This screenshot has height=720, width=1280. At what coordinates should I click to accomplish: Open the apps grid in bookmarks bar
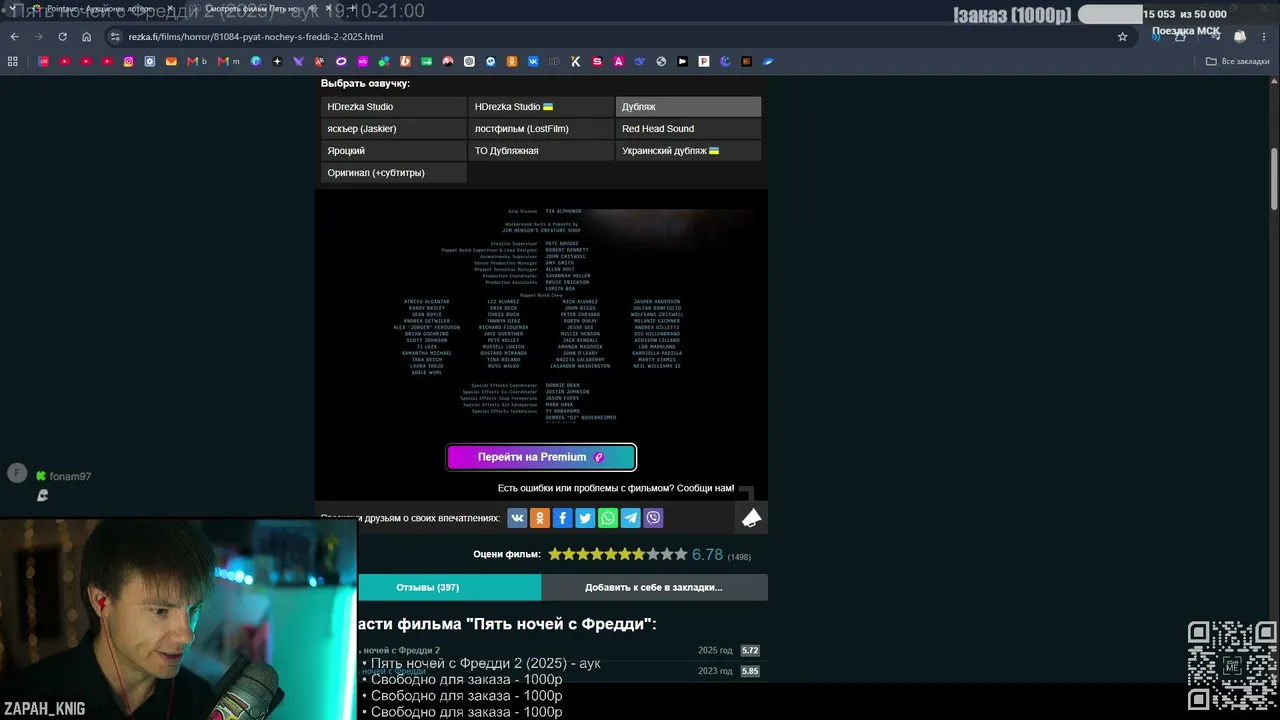click(x=13, y=61)
